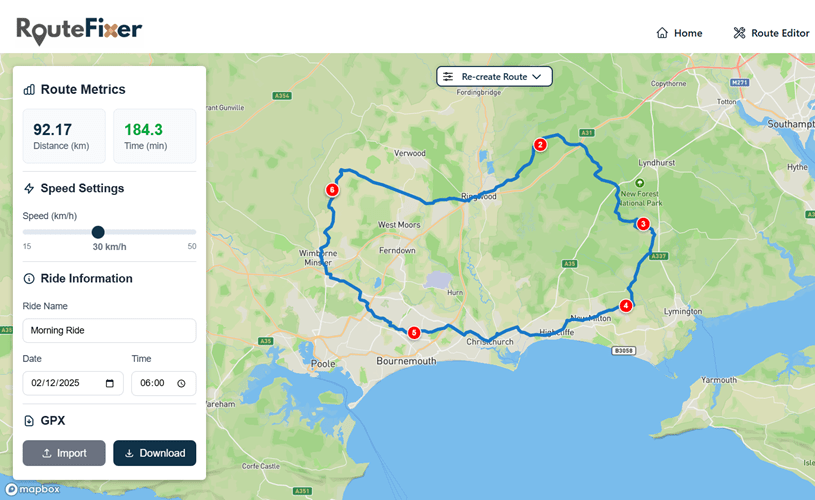
Task: Click waypoint marker number 4
Action: tap(626, 306)
